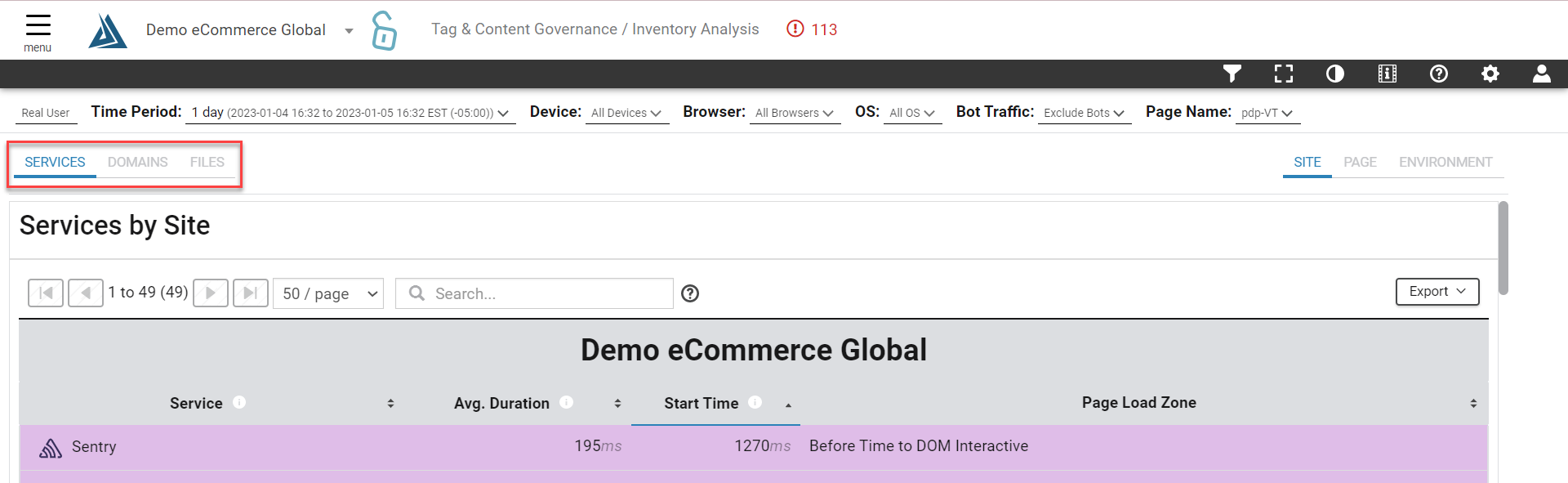The image size is (1568, 483).
Task: Click the Export button
Action: coord(1437,292)
